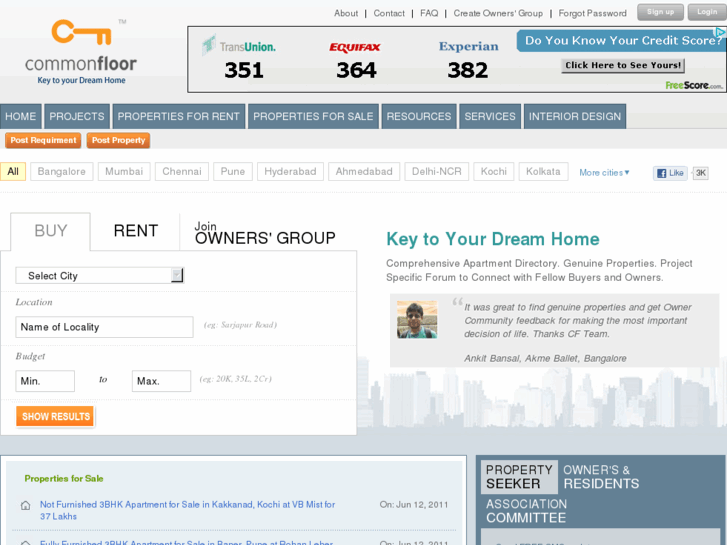The image size is (727, 545).
Task: Select the Kochi city filter
Action: pos(494,172)
